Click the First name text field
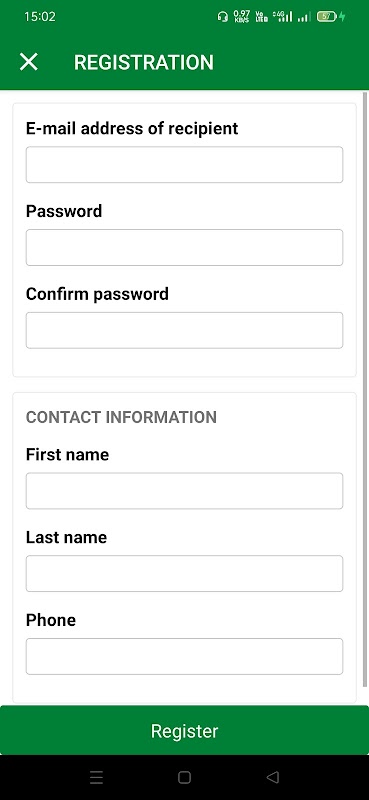The height and width of the screenshot is (800, 369). click(x=184, y=491)
